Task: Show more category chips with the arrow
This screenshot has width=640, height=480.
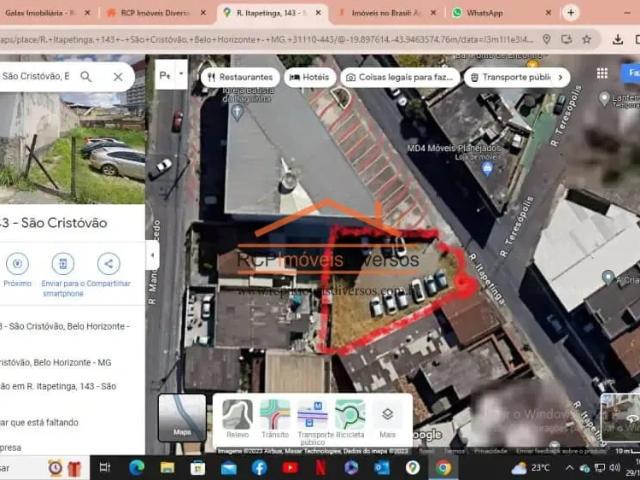Action: point(560,77)
